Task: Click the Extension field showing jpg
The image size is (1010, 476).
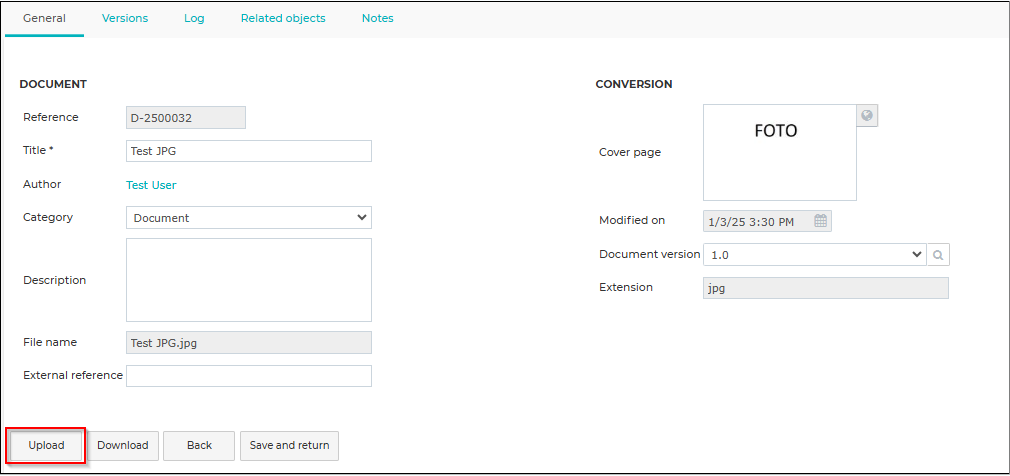Action: (826, 288)
